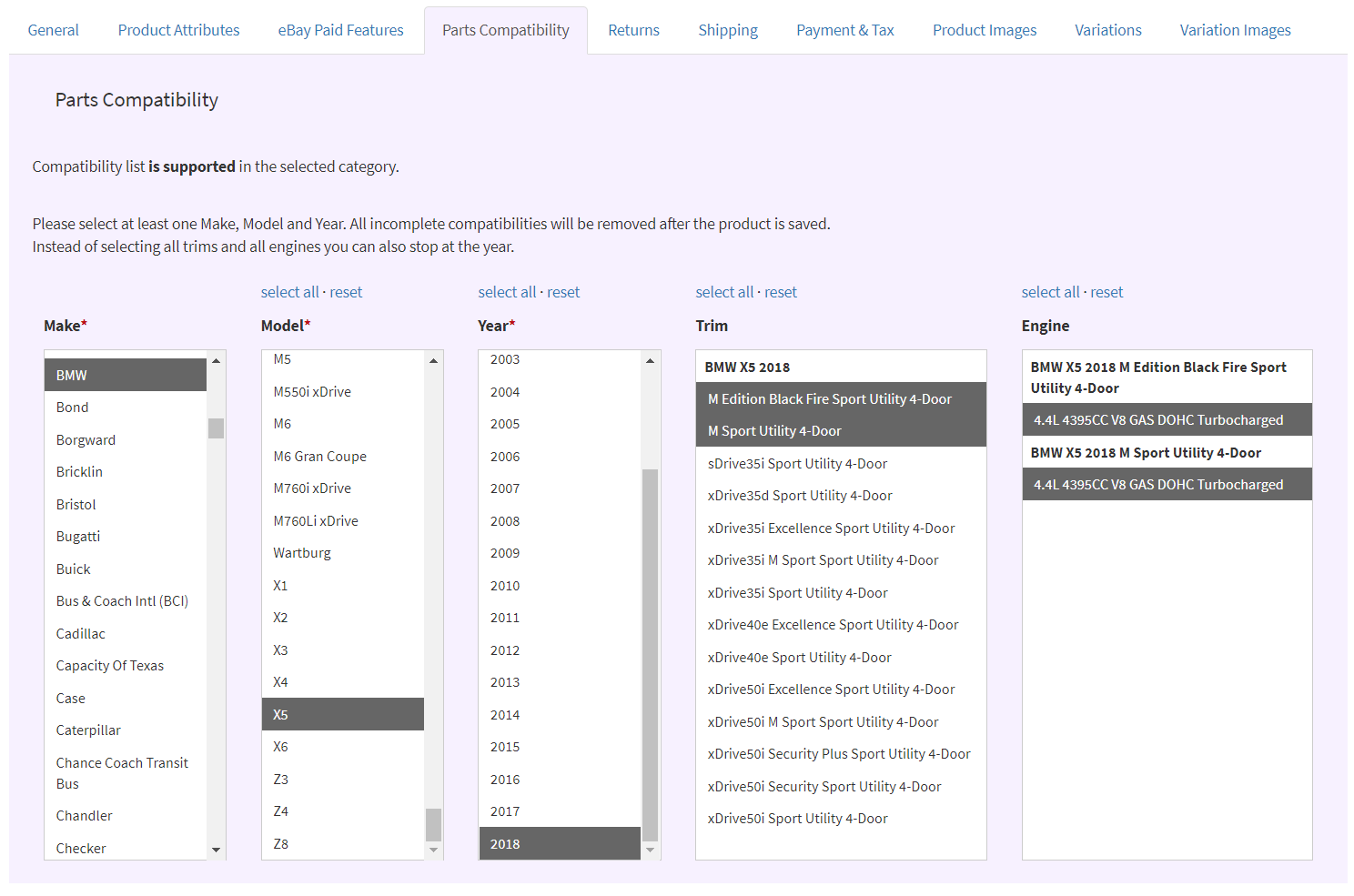Click 'select all' above the Year list

click(x=508, y=292)
